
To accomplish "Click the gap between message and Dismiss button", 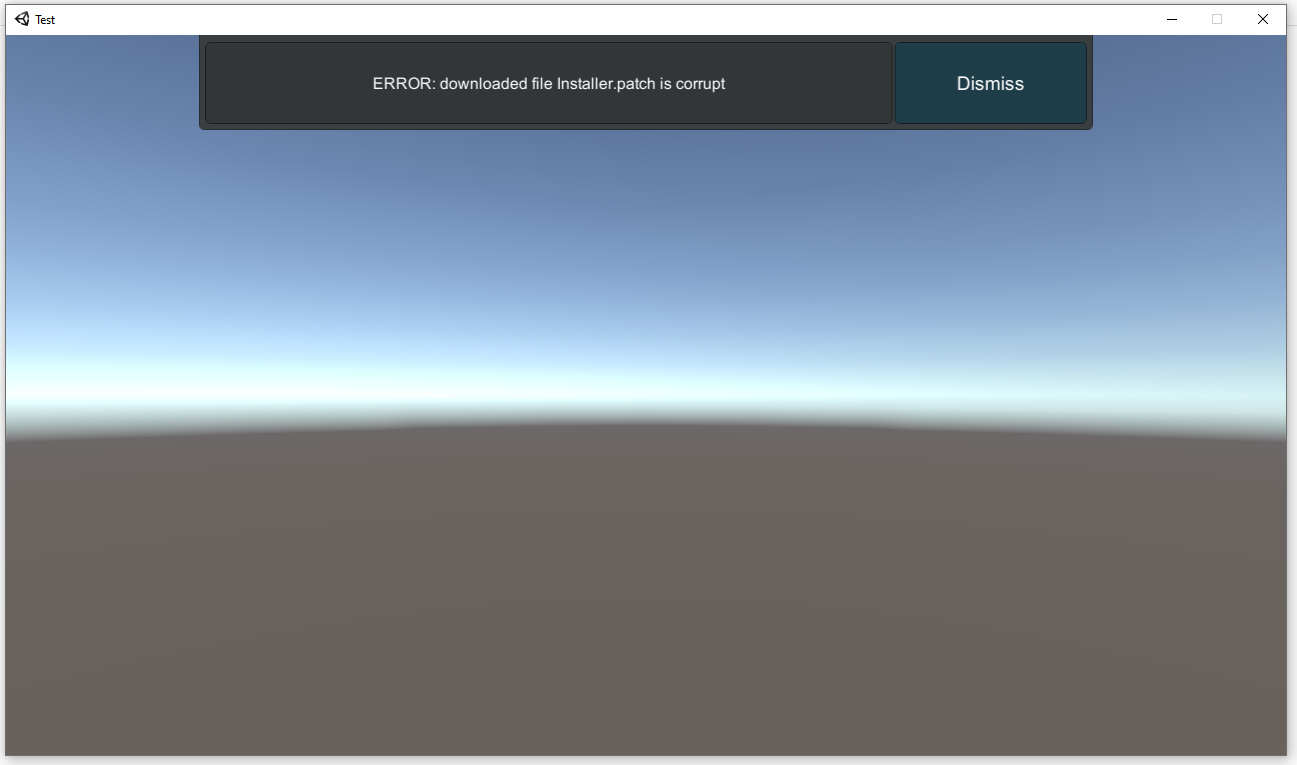I will tap(893, 83).
